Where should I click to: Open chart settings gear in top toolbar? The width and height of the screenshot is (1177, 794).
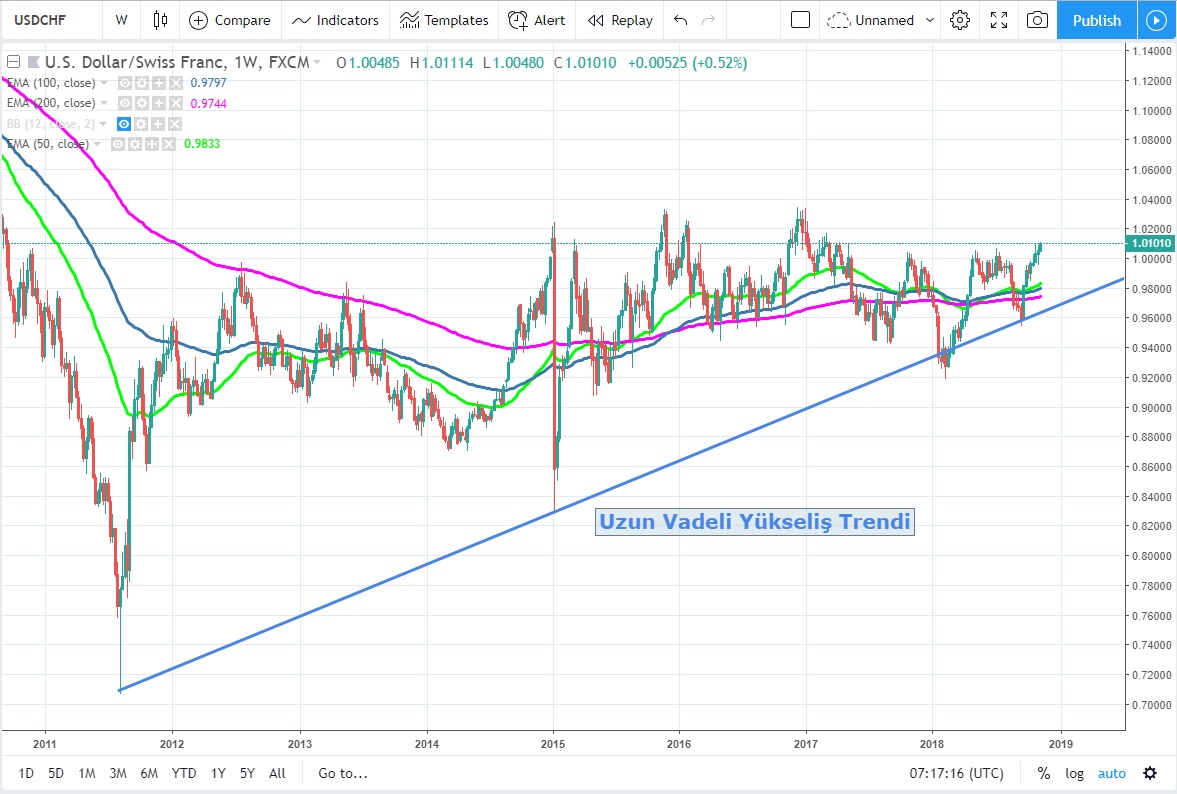960,20
